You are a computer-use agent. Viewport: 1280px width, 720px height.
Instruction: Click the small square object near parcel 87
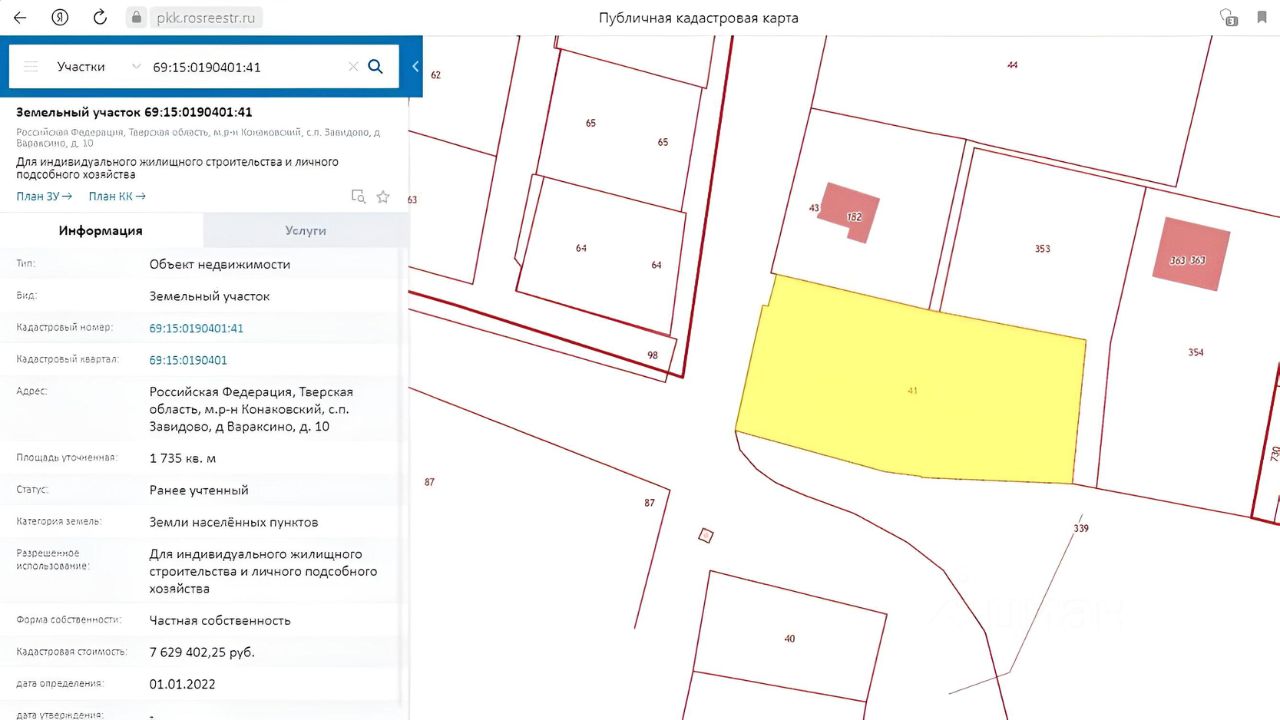click(x=706, y=535)
